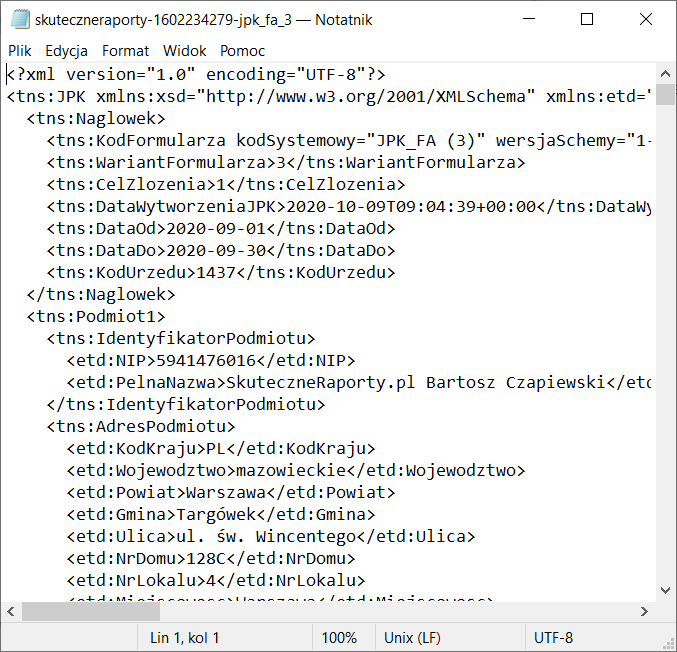Click the Unix (LF) line ending indicator

click(414, 637)
